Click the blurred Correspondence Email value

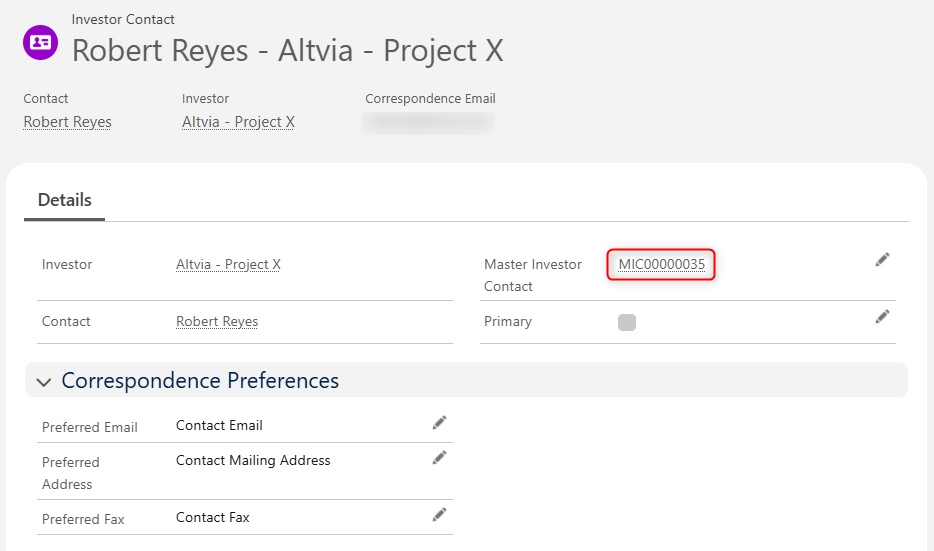coord(428,123)
